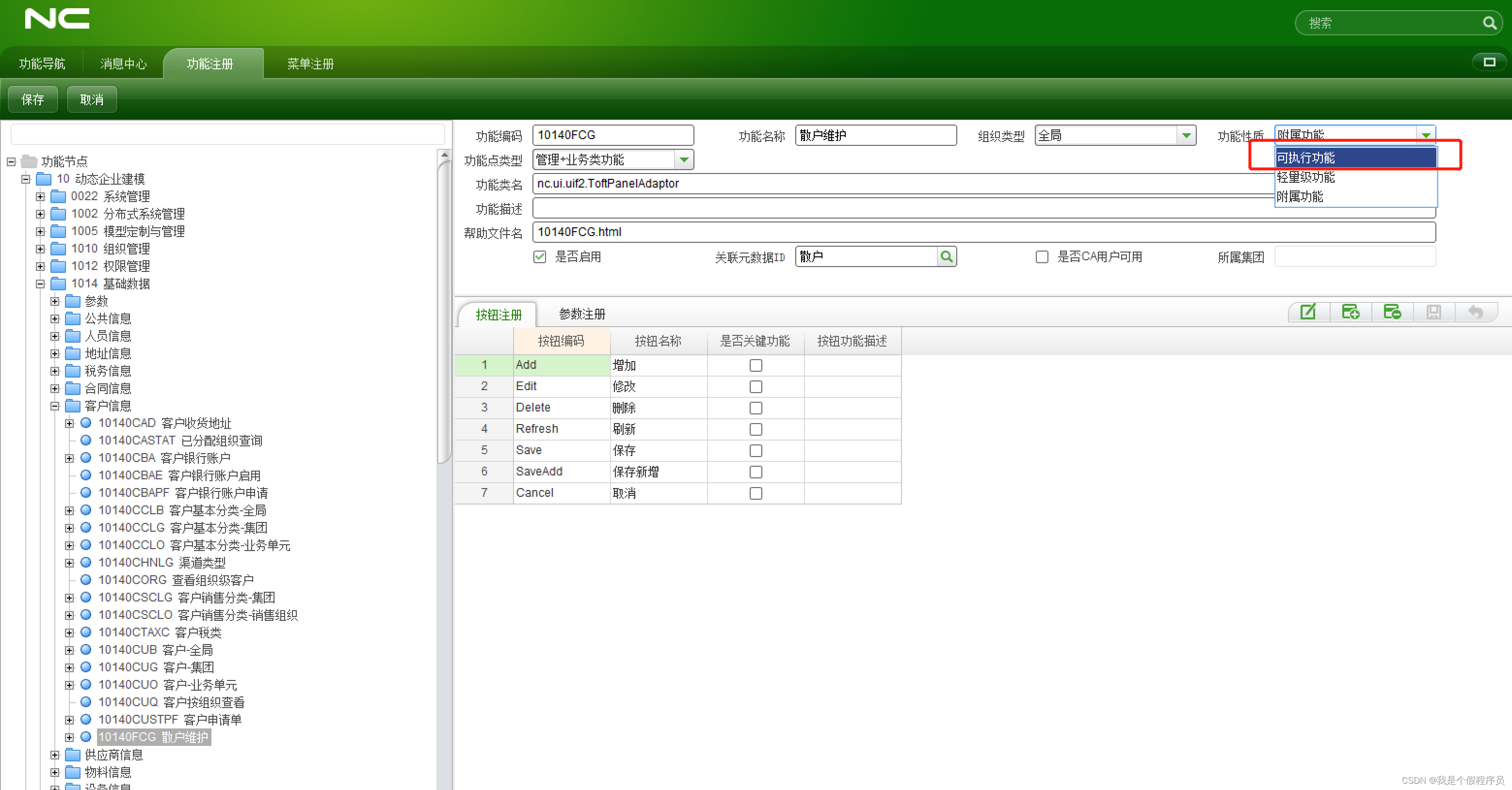Click the blue node icon of 10140CASTAT
This screenshot has width=1512, height=790.
click(x=86, y=440)
